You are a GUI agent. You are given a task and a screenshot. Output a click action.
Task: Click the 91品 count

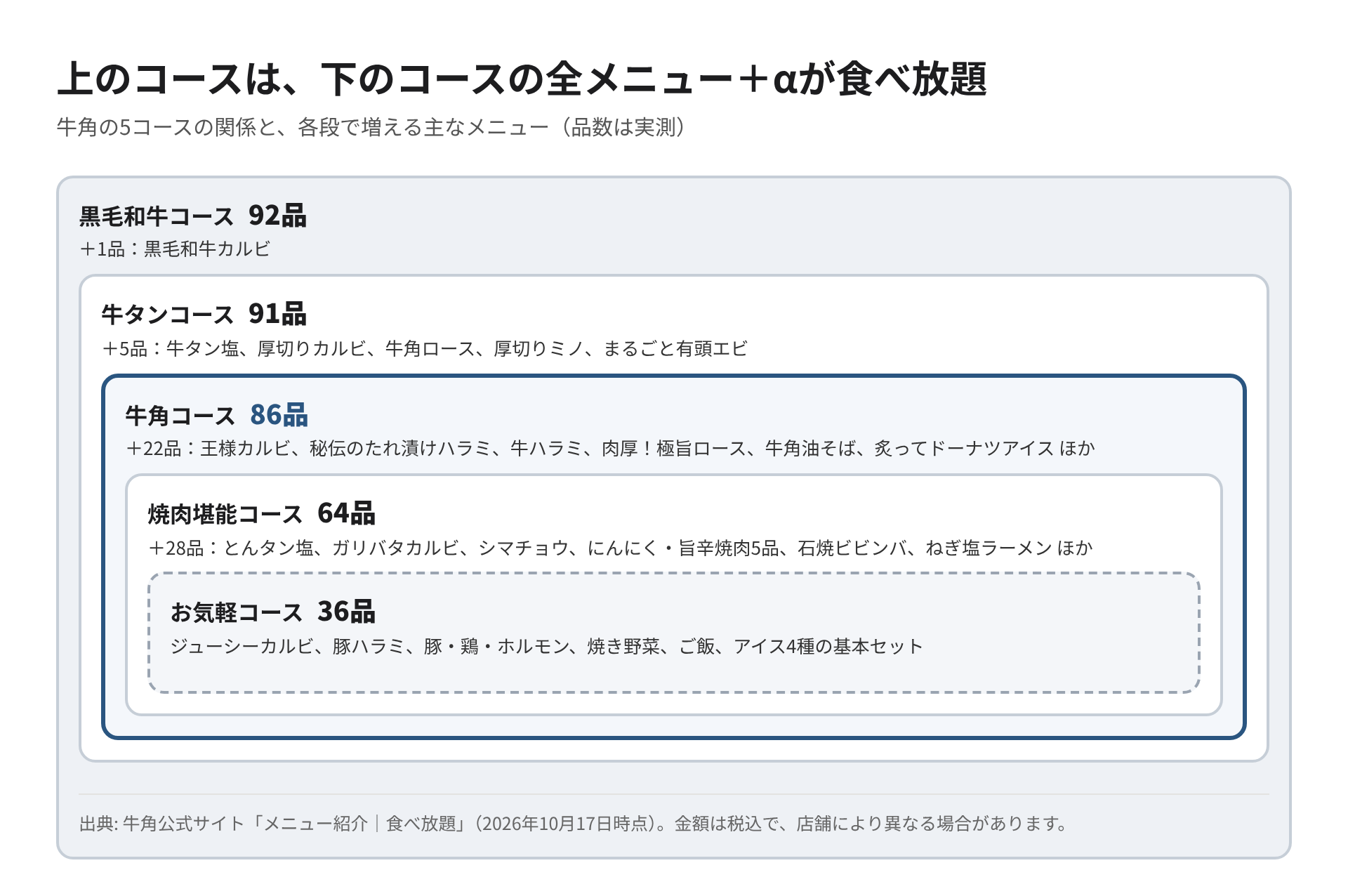point(277,314)
